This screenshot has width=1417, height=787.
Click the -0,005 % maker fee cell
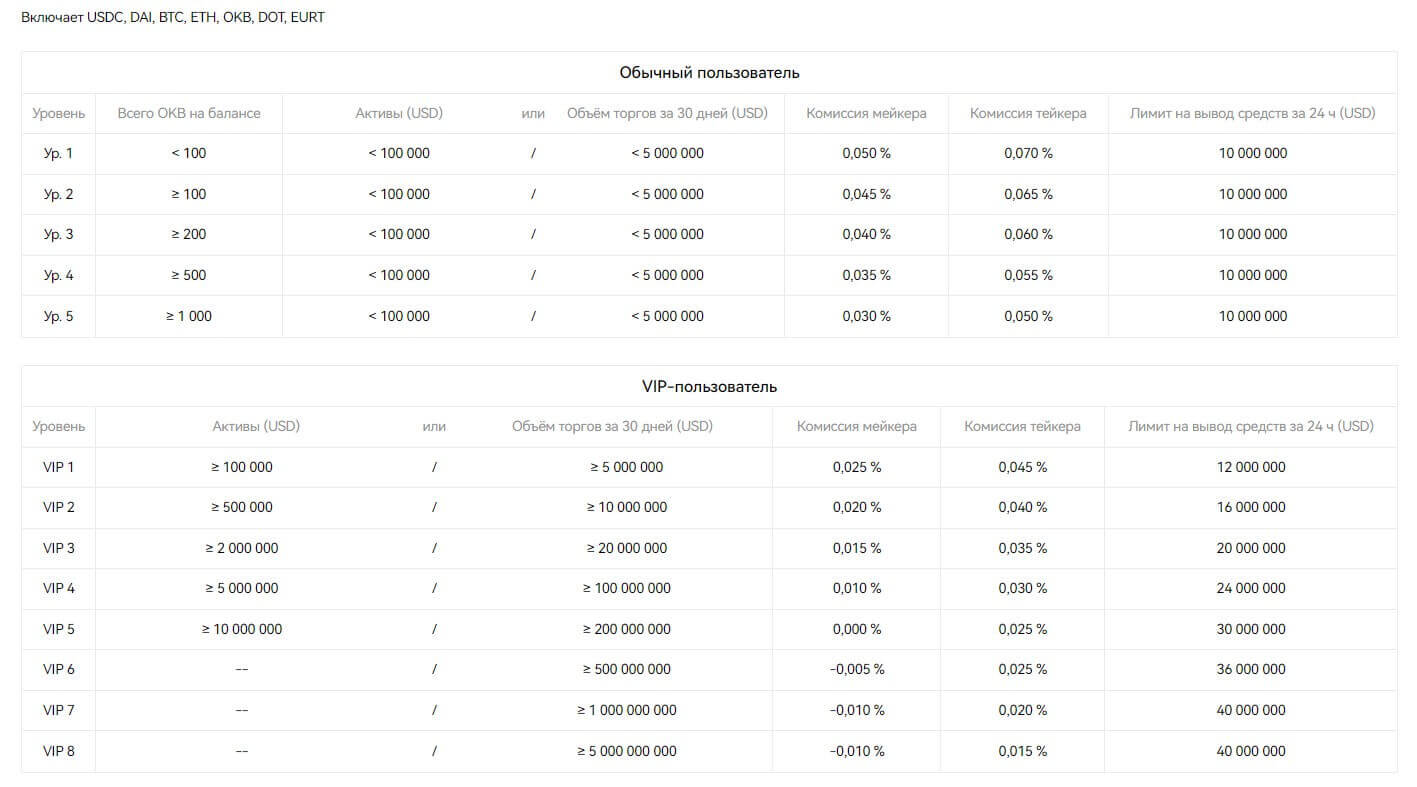(857, 669)
